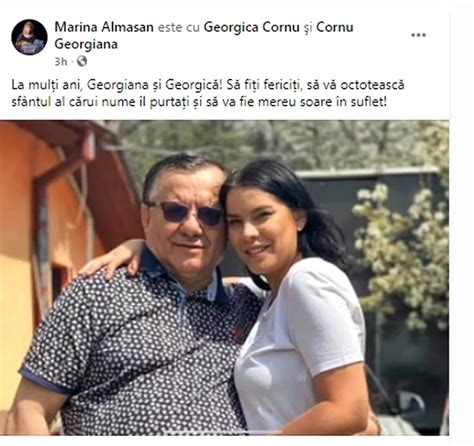Open the three-dots post options menu

(418, 35)
